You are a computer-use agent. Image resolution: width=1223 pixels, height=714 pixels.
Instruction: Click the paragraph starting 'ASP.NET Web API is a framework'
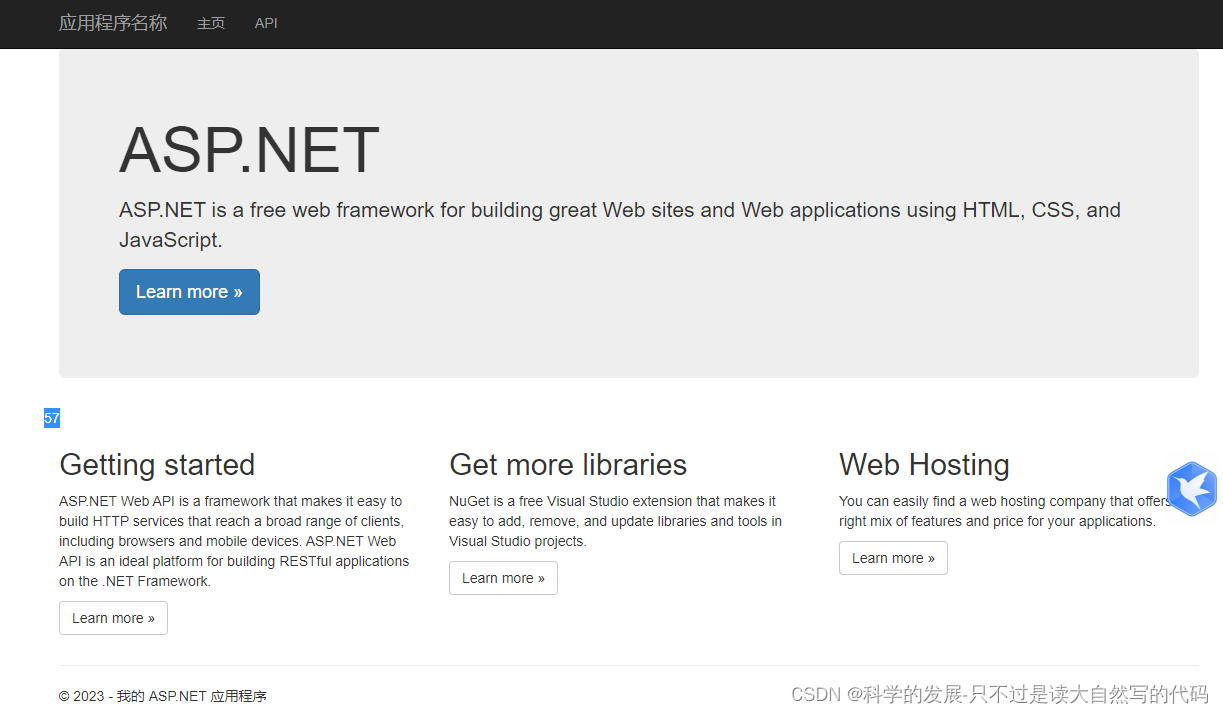point(234,541)
